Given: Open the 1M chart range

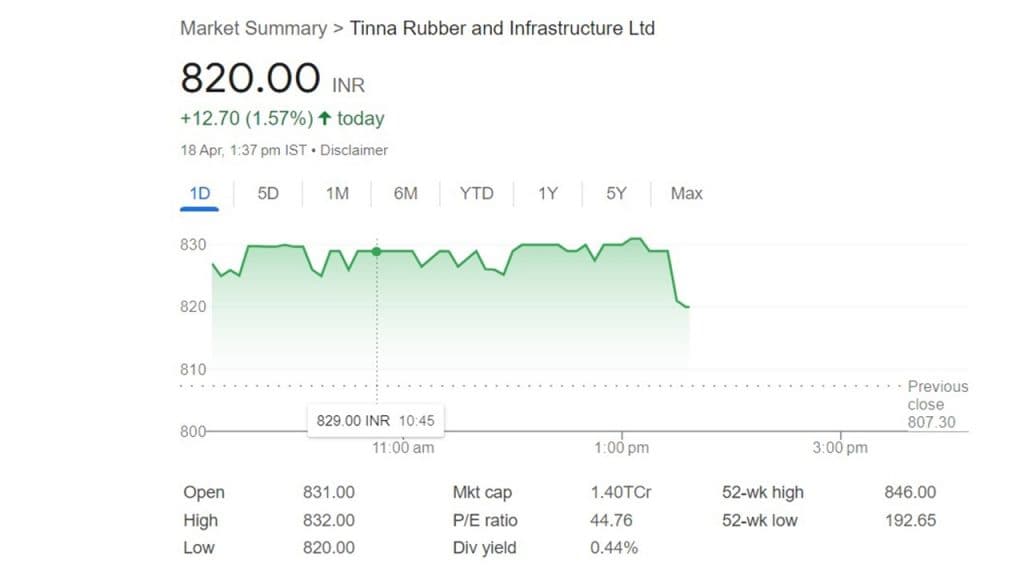Looking at the screenshot, I should click(337, 193).
